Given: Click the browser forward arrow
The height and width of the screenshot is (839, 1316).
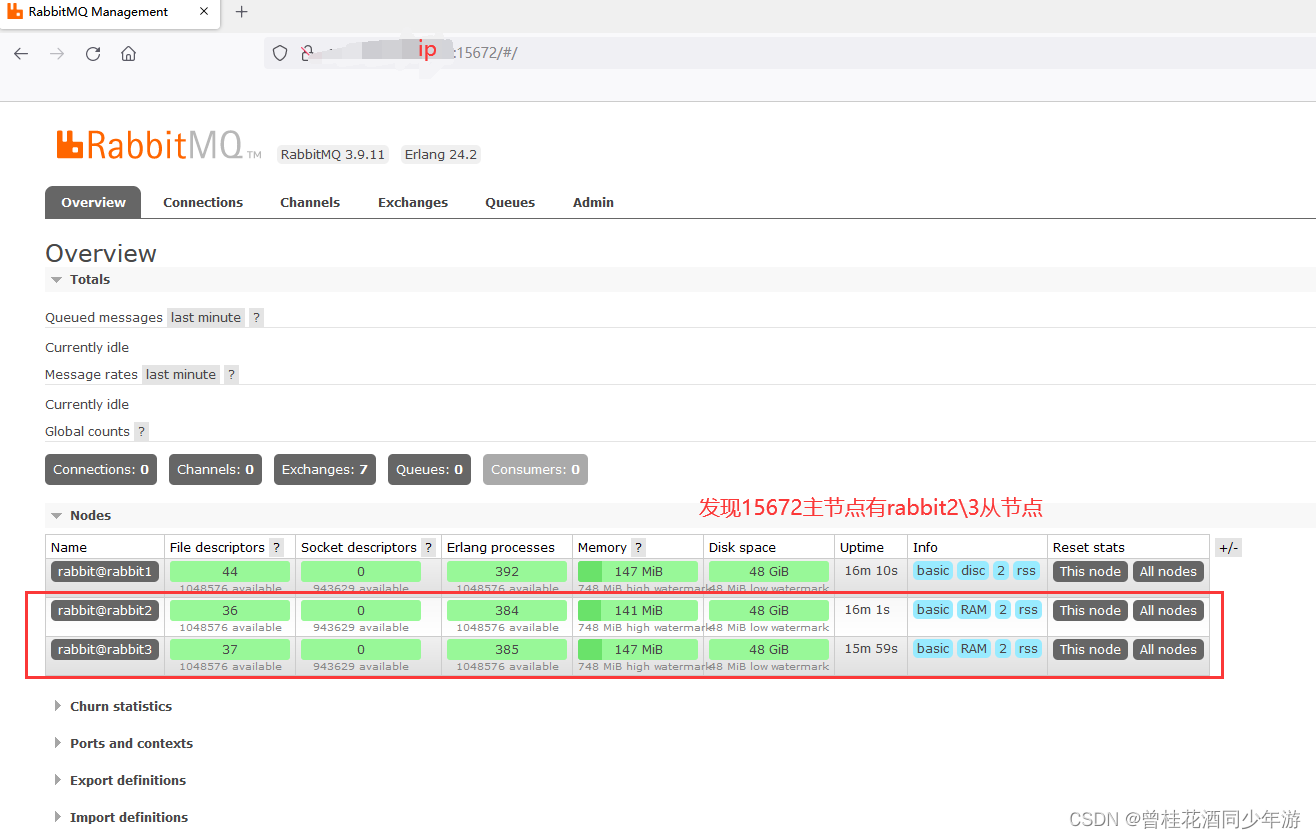Looking at the screenshot, I should tap(57, 54).
